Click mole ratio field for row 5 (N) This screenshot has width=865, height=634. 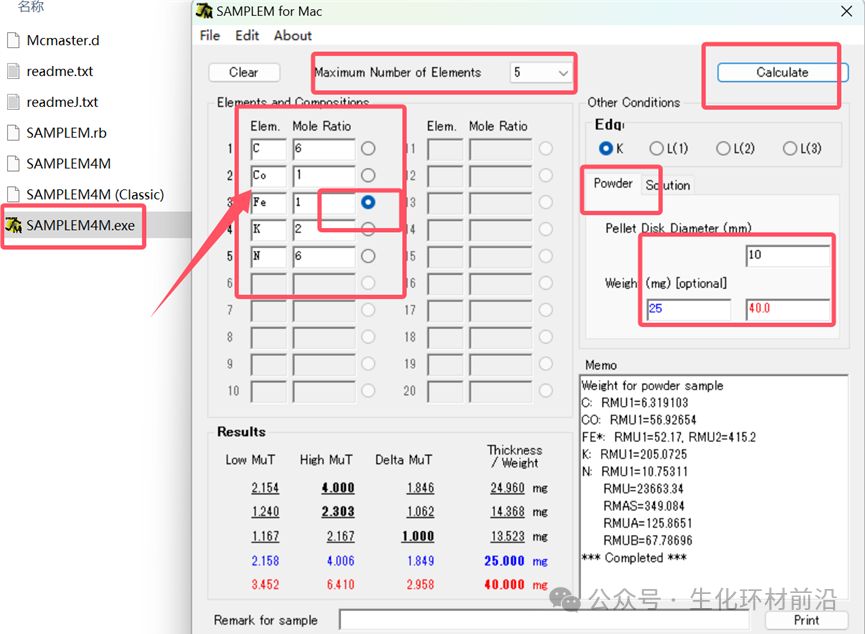click(324, 257)
